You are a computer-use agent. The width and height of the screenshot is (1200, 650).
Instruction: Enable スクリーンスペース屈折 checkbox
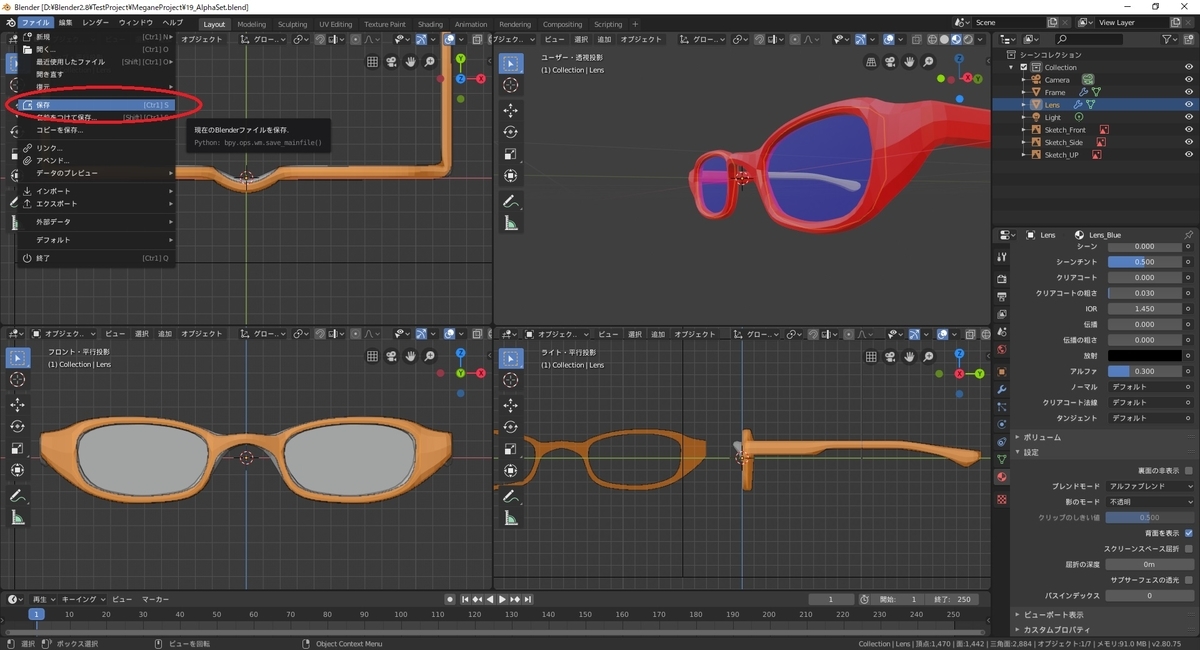point(1188,549)
